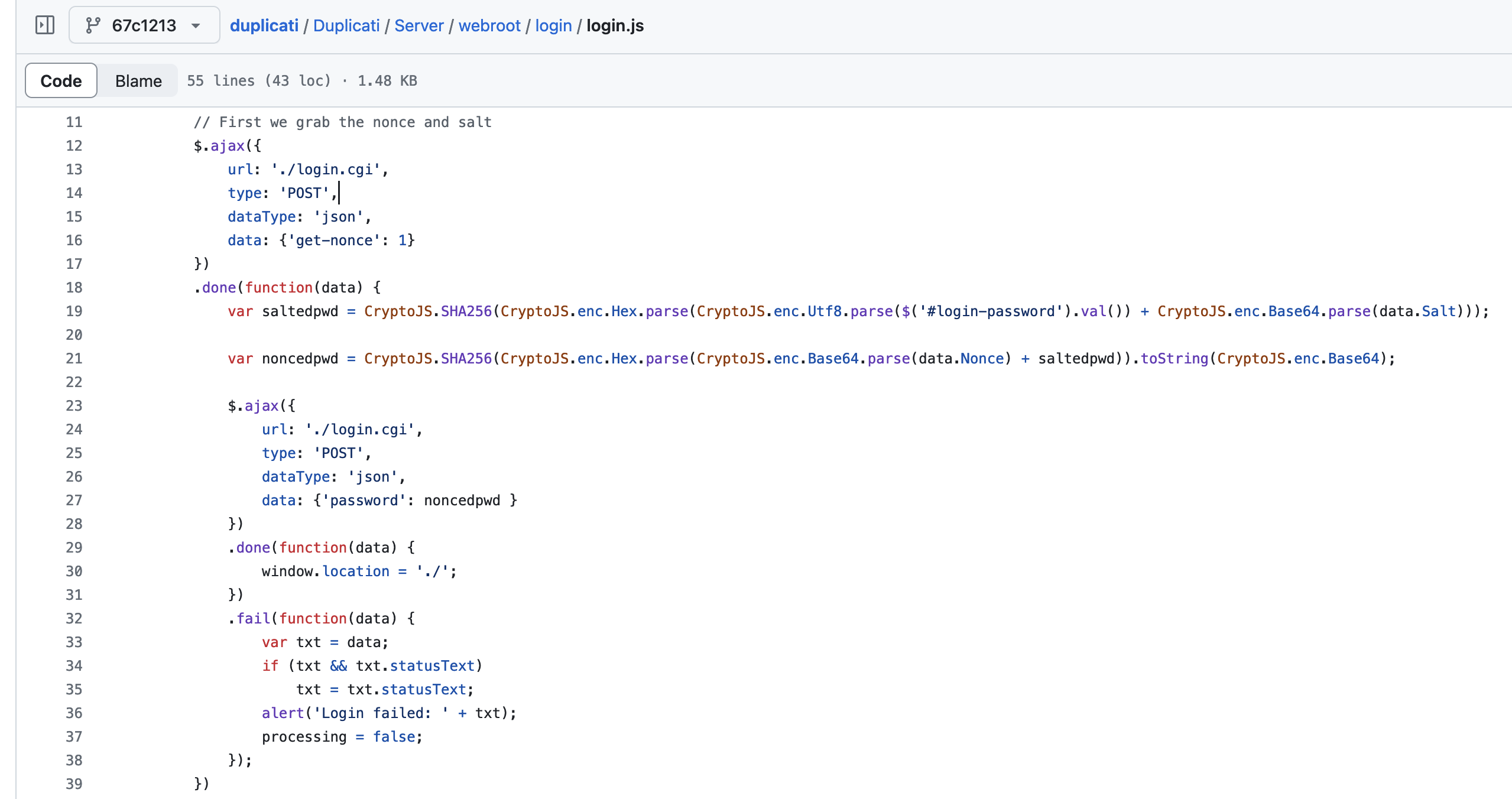Place cursor on saltedpwd variable line
This screenshot has width=1512, height=799.
(858, 311)
